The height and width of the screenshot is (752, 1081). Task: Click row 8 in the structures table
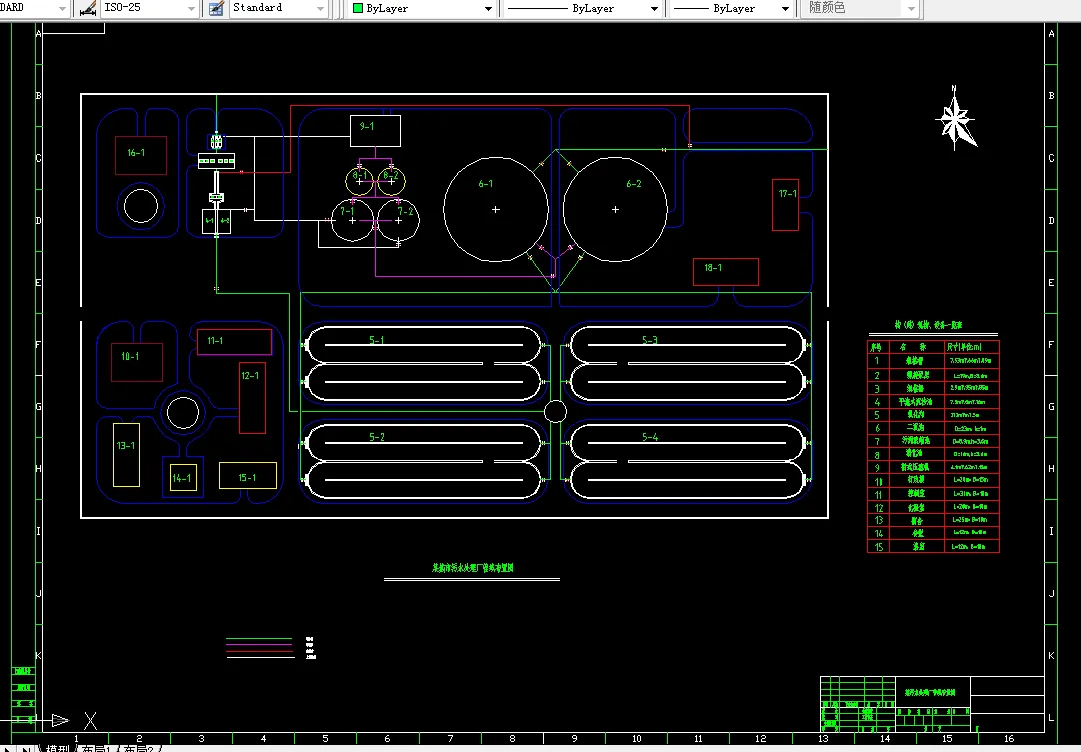933,454
